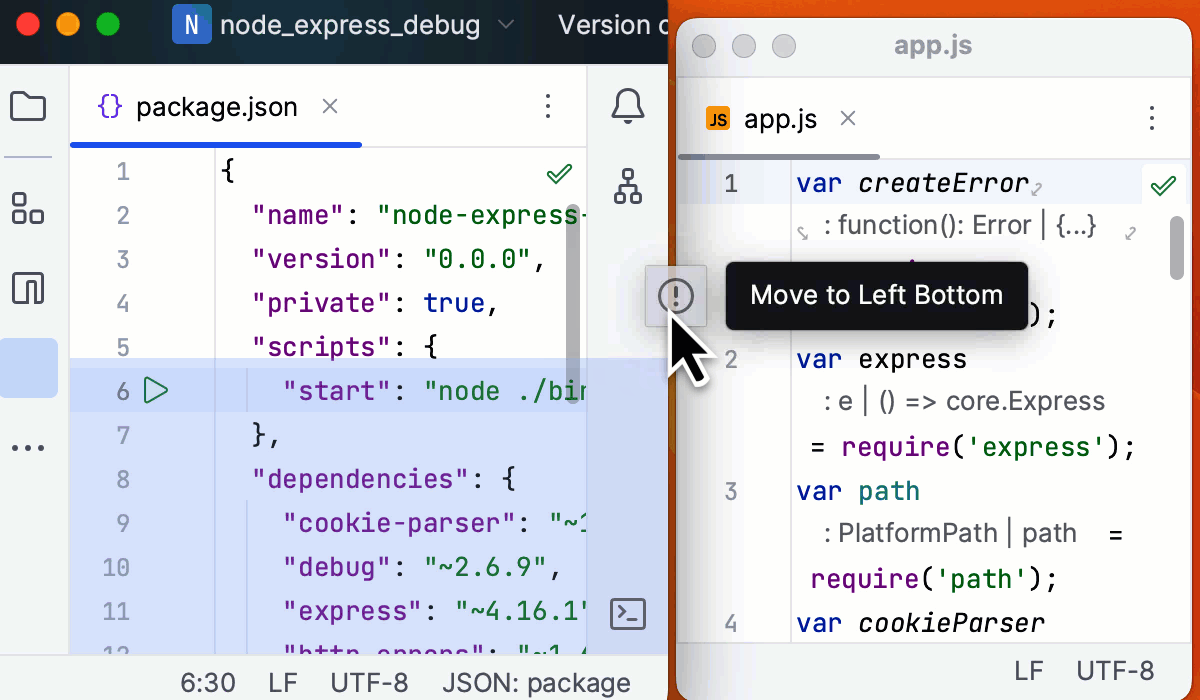Select the app.js editor tab
The height and width of the screenshot is (700, 1200).
point(780,120)
